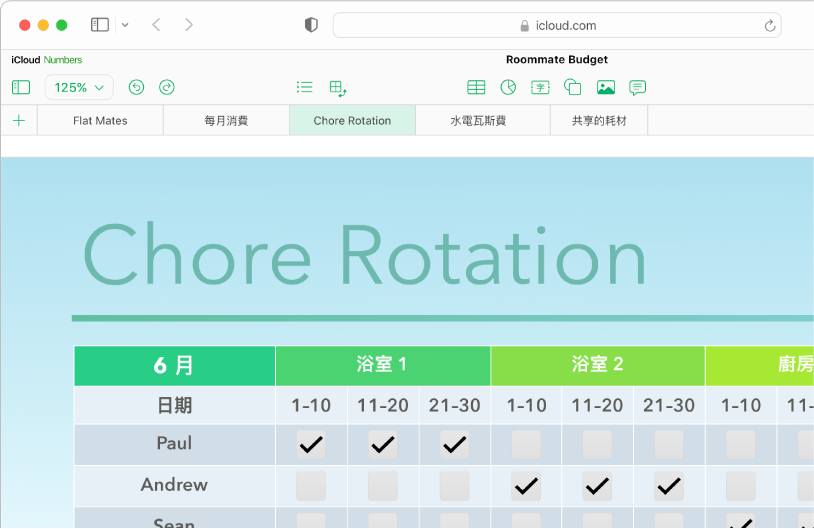The width and height of the screenshot is (814, 529).
Task: Click the chart (pie) icon
Action: (508, 88)
